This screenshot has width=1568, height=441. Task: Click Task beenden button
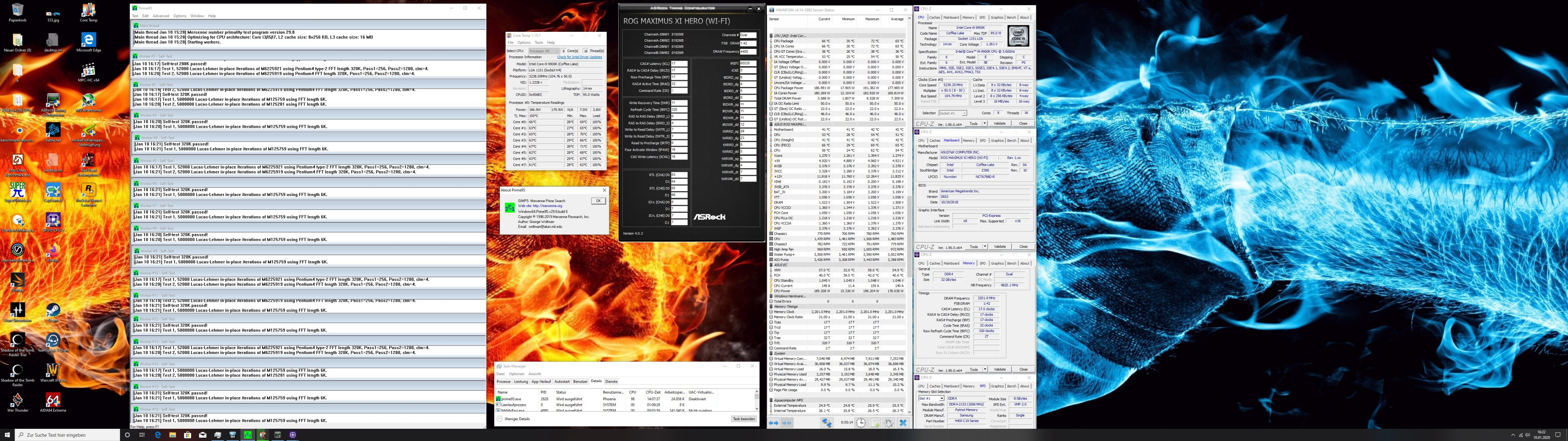click(743, 419)
